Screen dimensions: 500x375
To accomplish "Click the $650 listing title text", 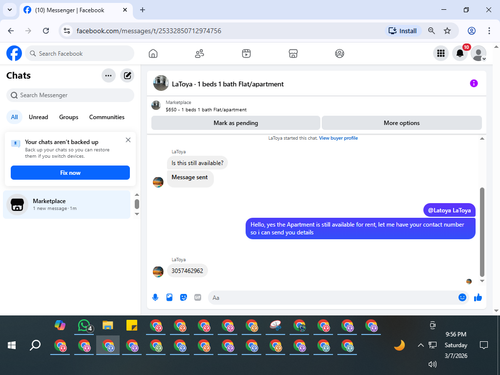I will pyautogui.click(x=206, y=110).
